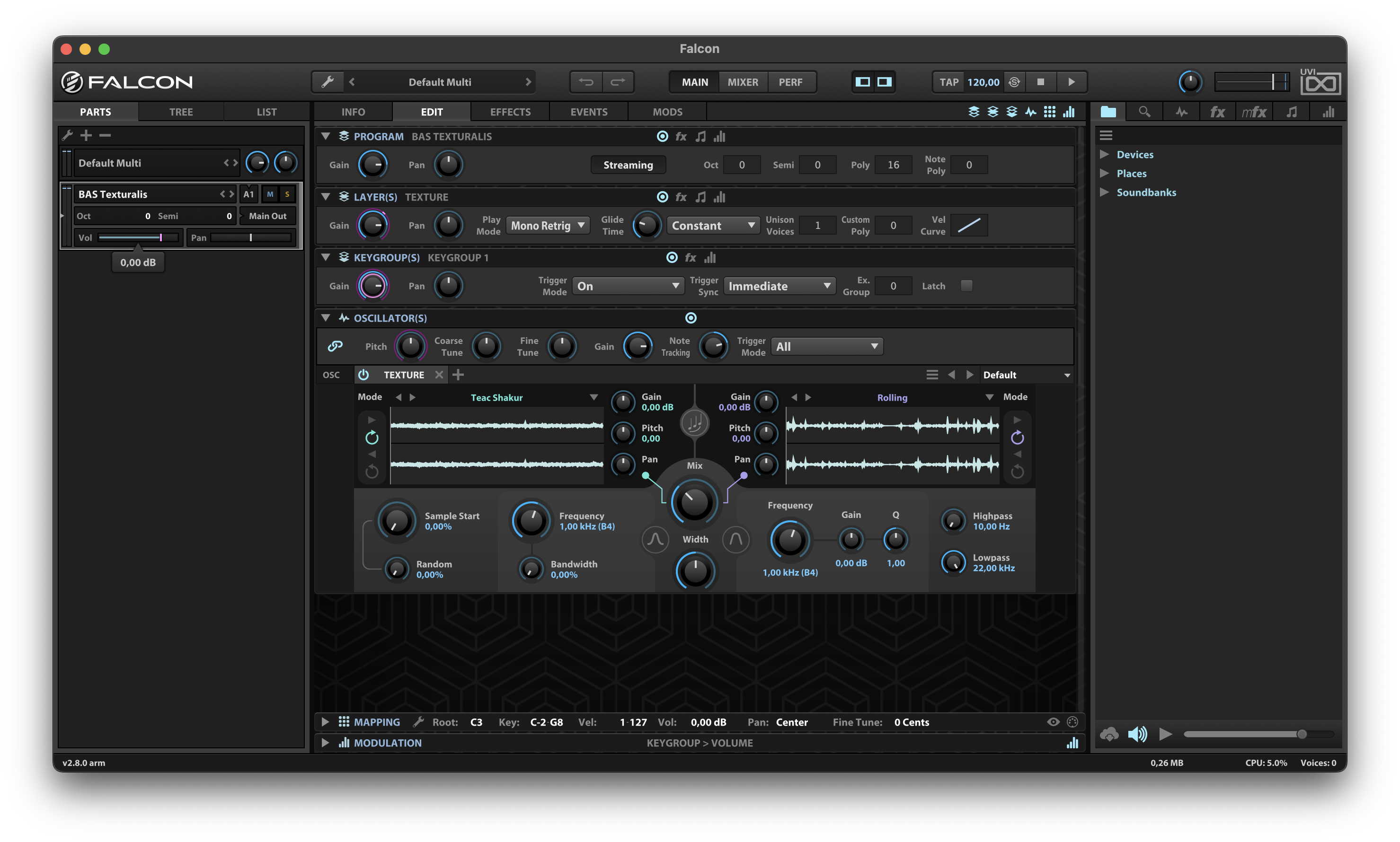
Task: Toggle browser preview speaker icon
Action: click(x=1137, y=734)
